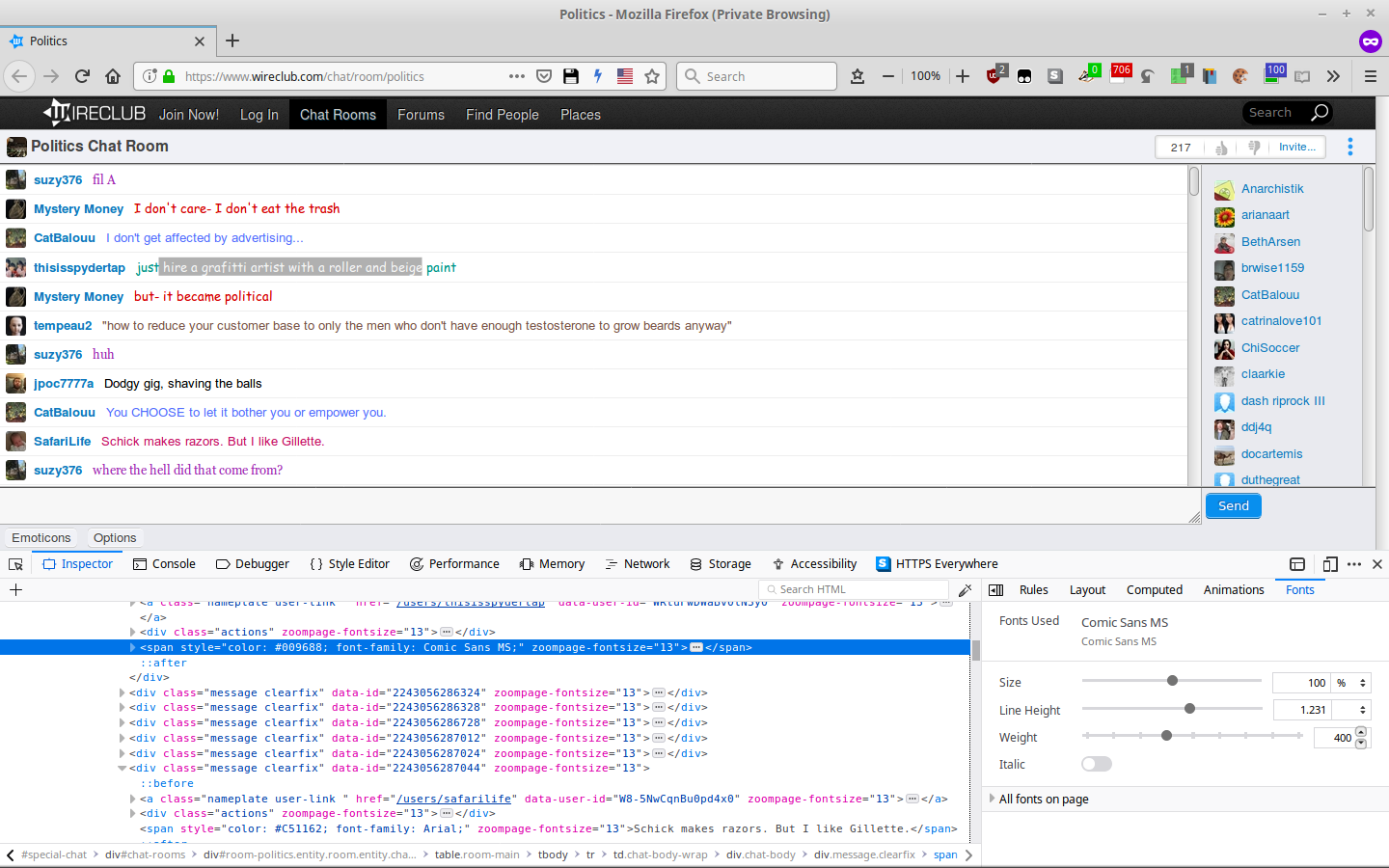Click the /users/safarilife href link in markup
The height and width of the screenshot is (868, 1389).
coord(454,799)
